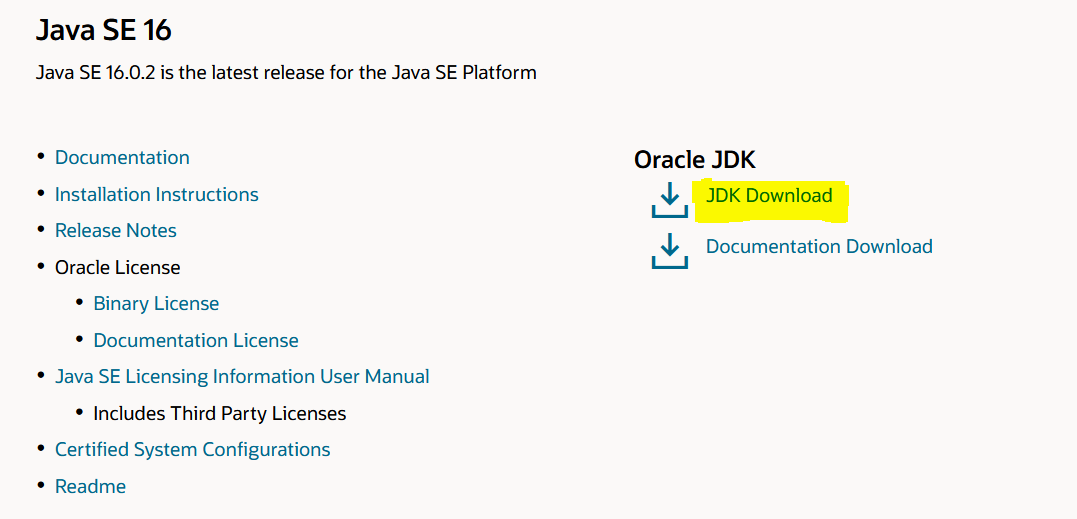View the Release Notes link

pos(116,231)
